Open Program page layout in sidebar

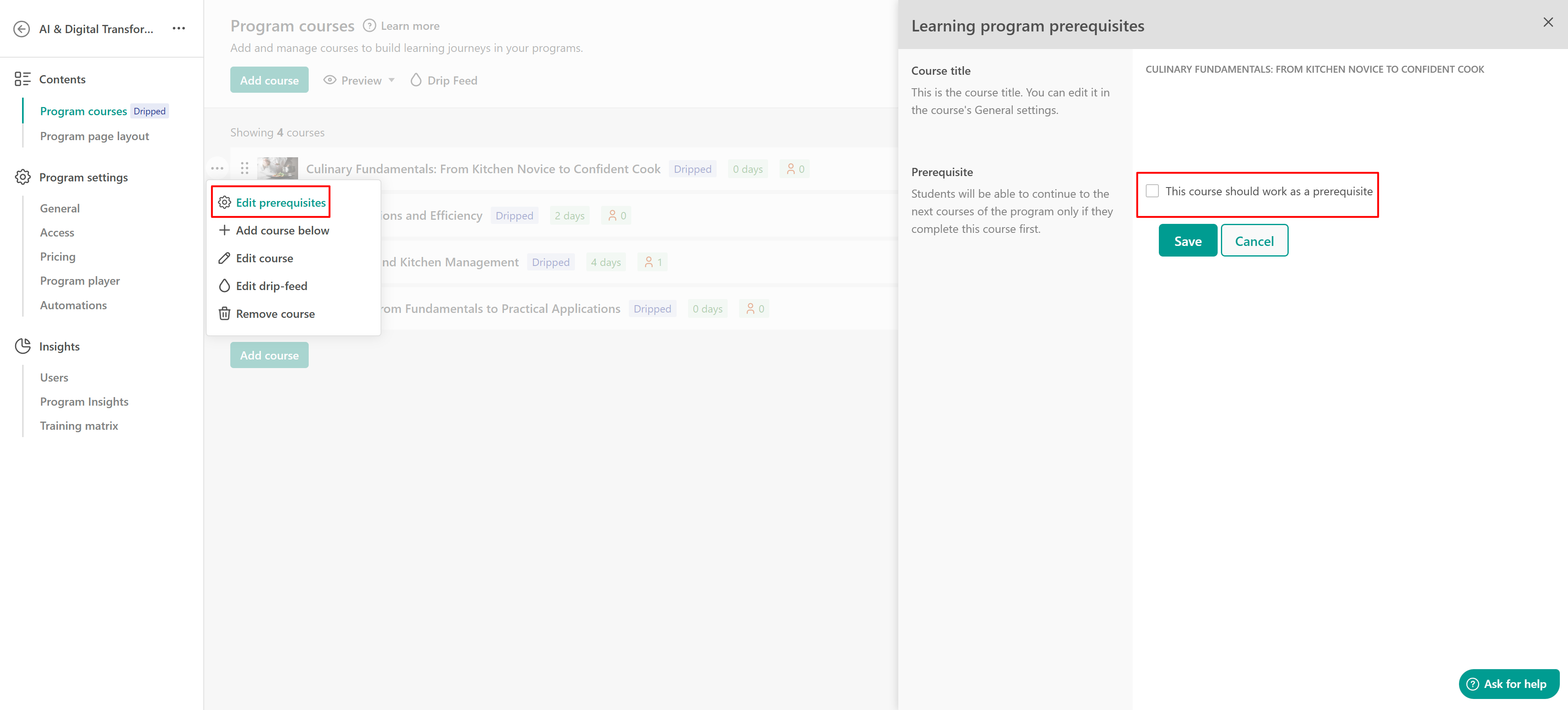pyautogui.click(x=94, y=136)
